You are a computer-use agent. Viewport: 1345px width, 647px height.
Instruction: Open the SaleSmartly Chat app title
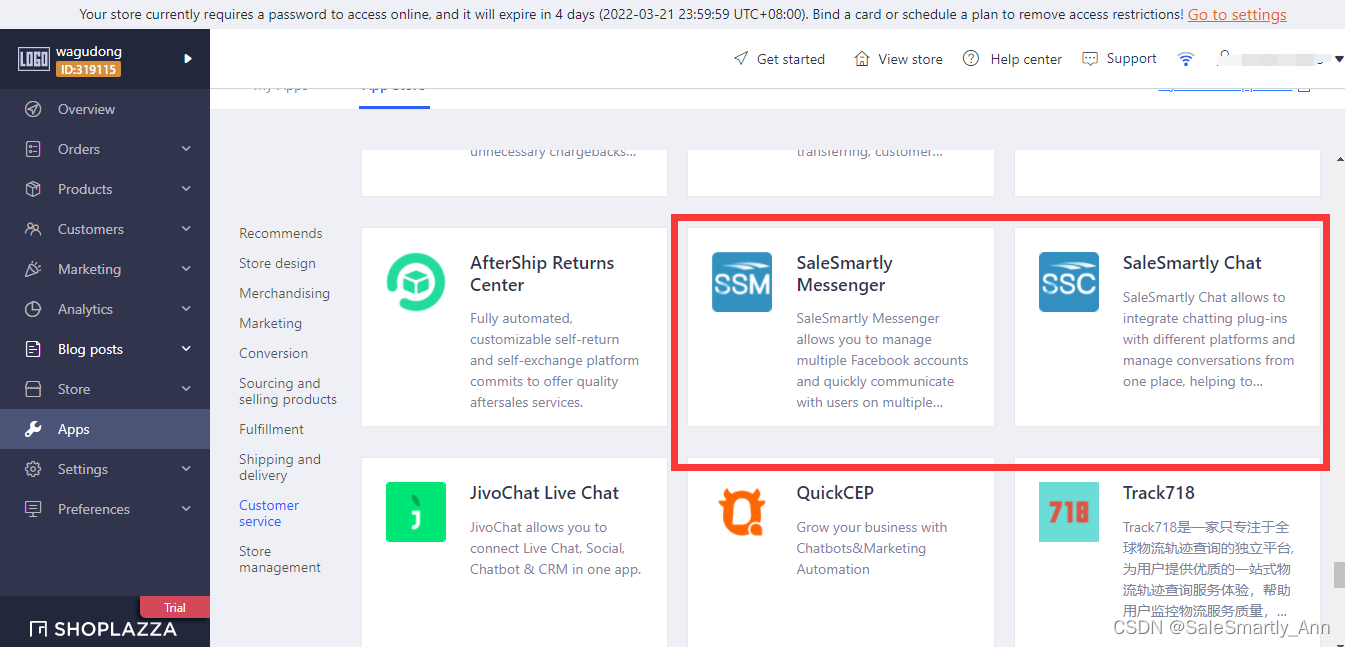1192,263
